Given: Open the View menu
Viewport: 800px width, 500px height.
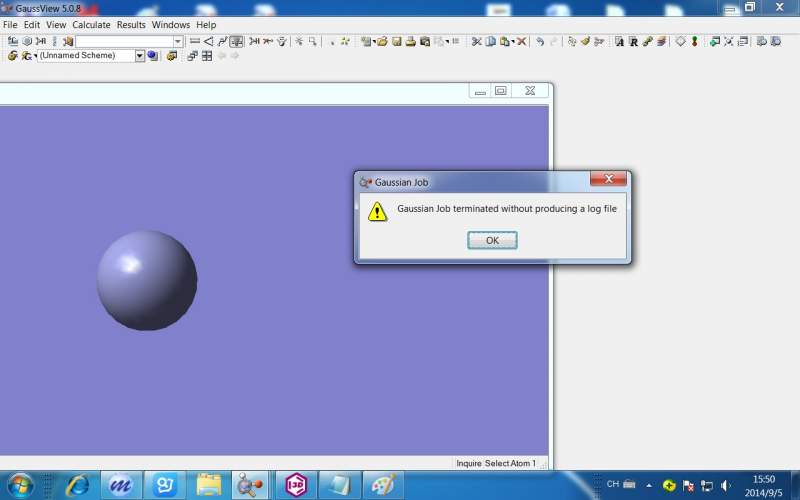Looking at the screenshot, I should [x=56, y=24].
